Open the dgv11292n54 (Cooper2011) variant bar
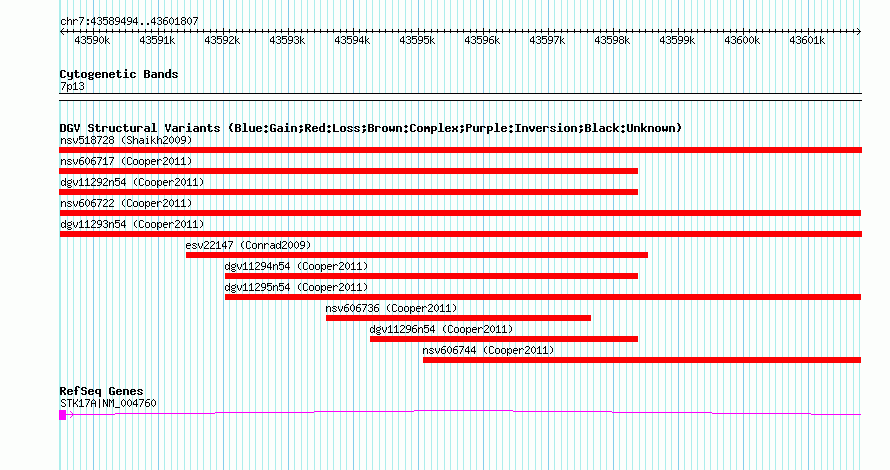Image resolution: width=890 pixels, height=470 pixels. [x=349, y=192]
